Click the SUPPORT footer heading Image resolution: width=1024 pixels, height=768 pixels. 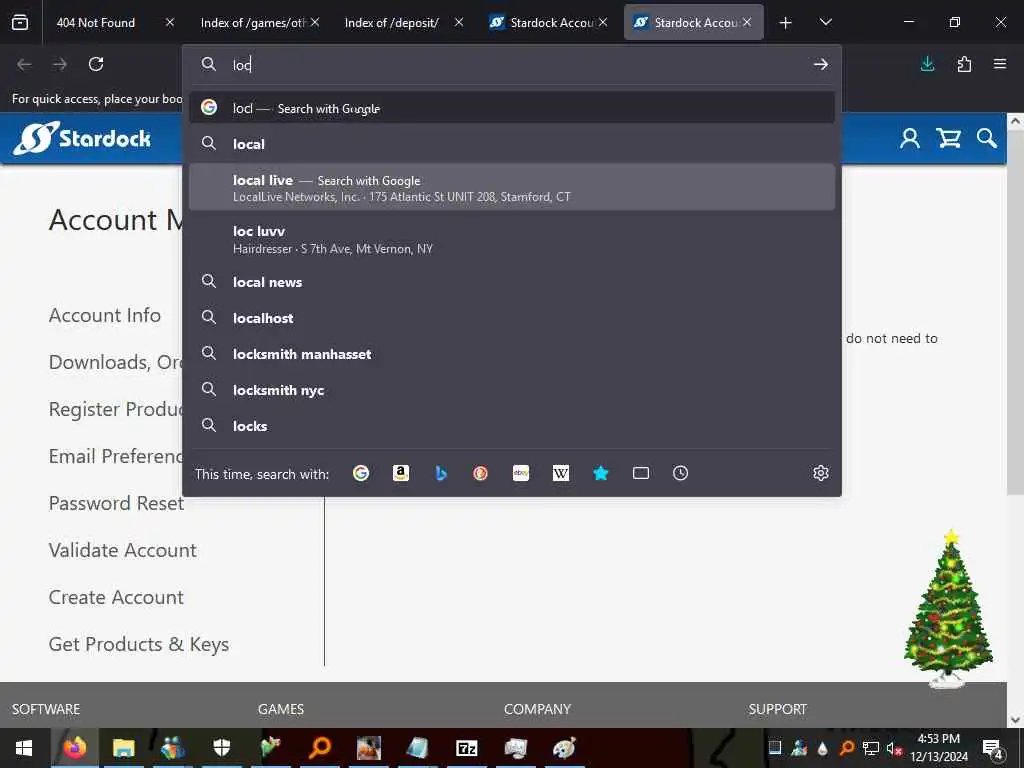tap(778, 709)
